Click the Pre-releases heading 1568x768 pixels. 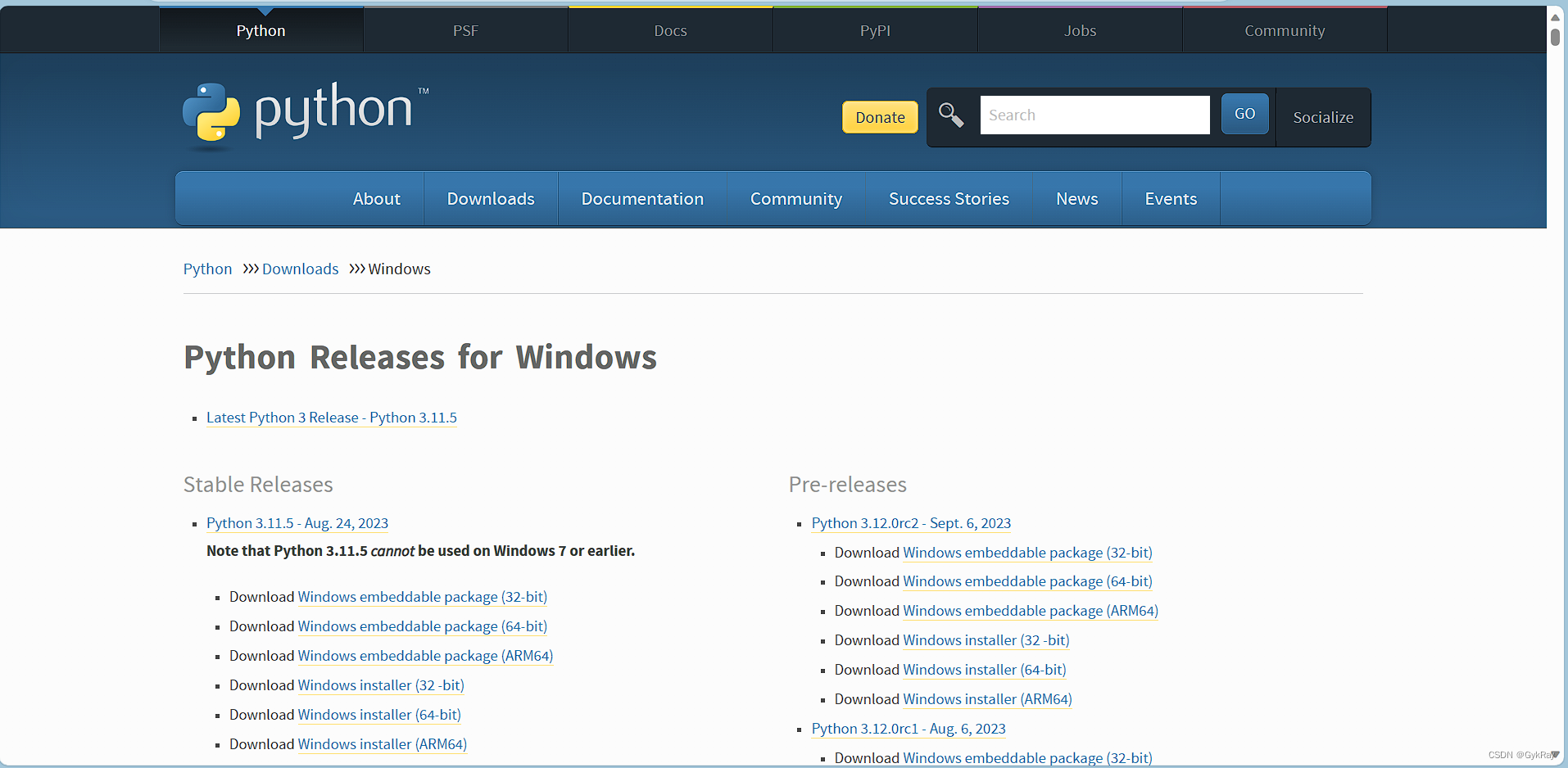[x=848, y=485]
